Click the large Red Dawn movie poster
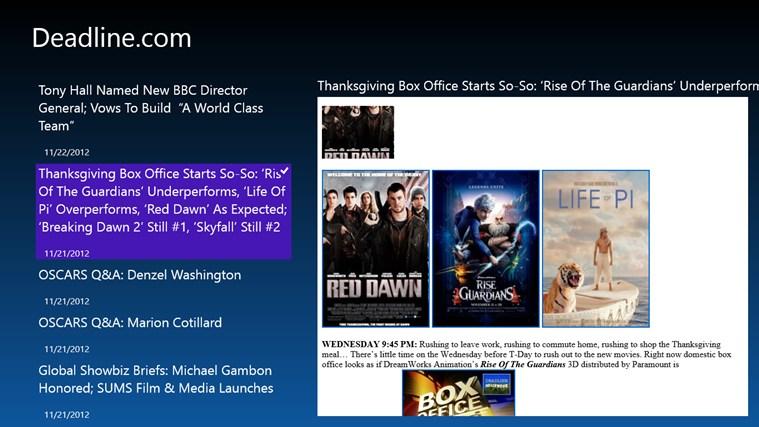This screenshot has width=759, height=427. pos(376,248)
